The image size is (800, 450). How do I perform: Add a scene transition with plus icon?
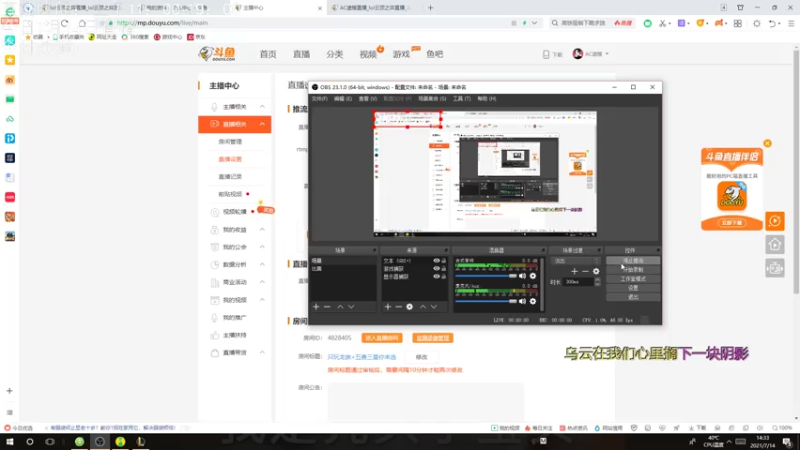pos(574,271)
